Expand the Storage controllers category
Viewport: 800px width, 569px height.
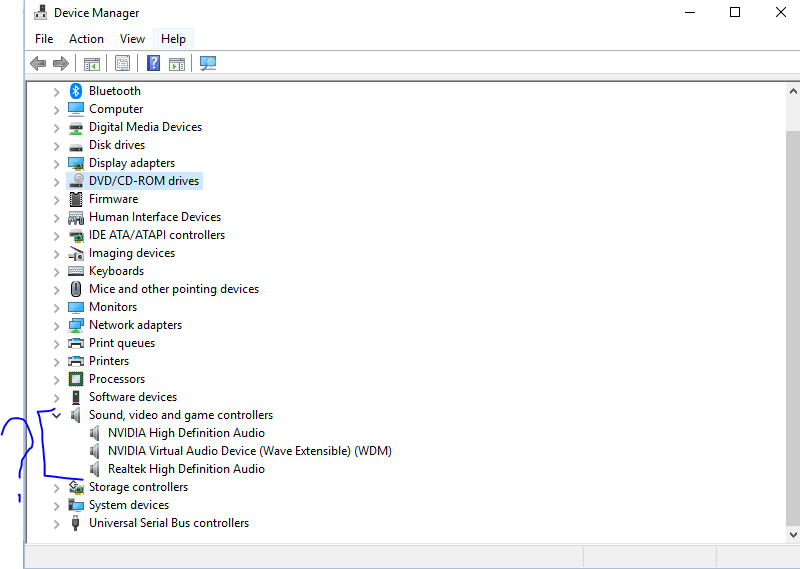click(x=57, y=488)
